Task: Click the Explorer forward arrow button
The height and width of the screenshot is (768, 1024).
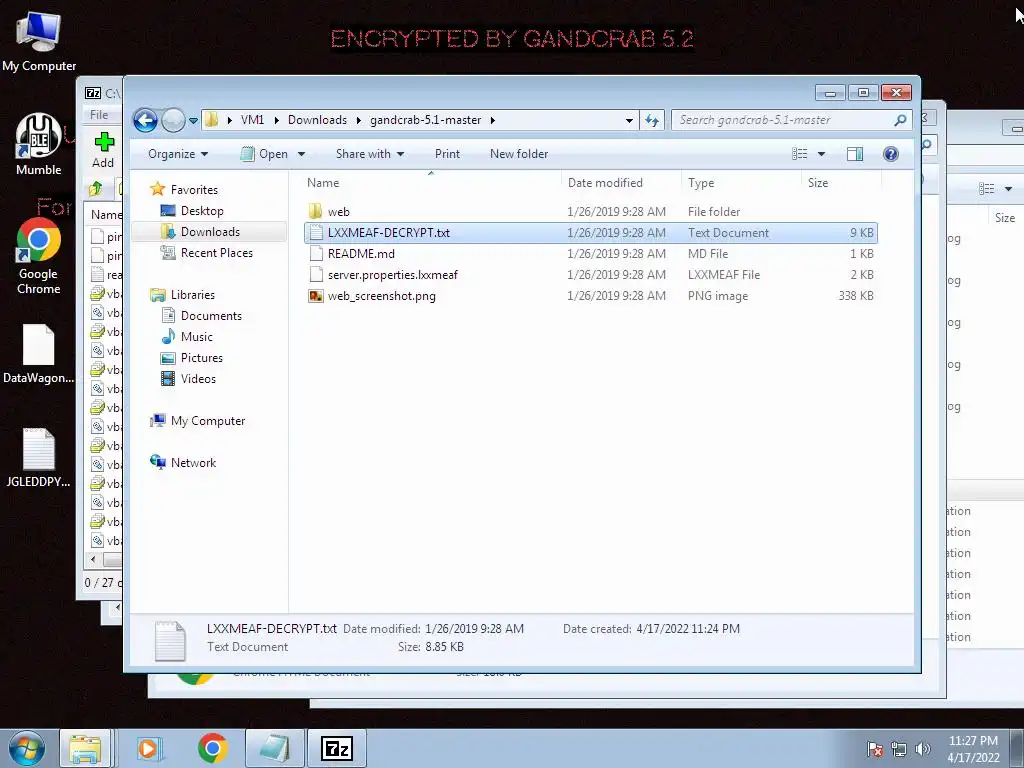Action: (x=173, y=120)
